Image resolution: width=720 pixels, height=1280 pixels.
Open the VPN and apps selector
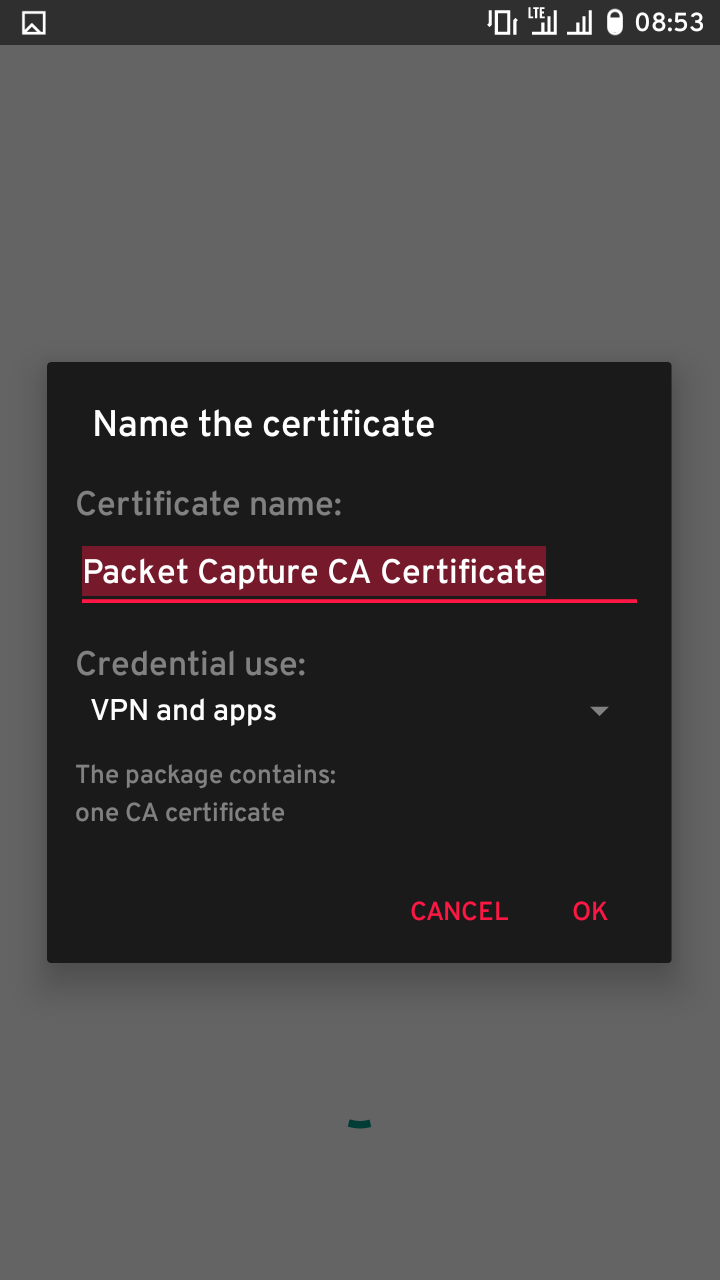[x=183, y=710]
